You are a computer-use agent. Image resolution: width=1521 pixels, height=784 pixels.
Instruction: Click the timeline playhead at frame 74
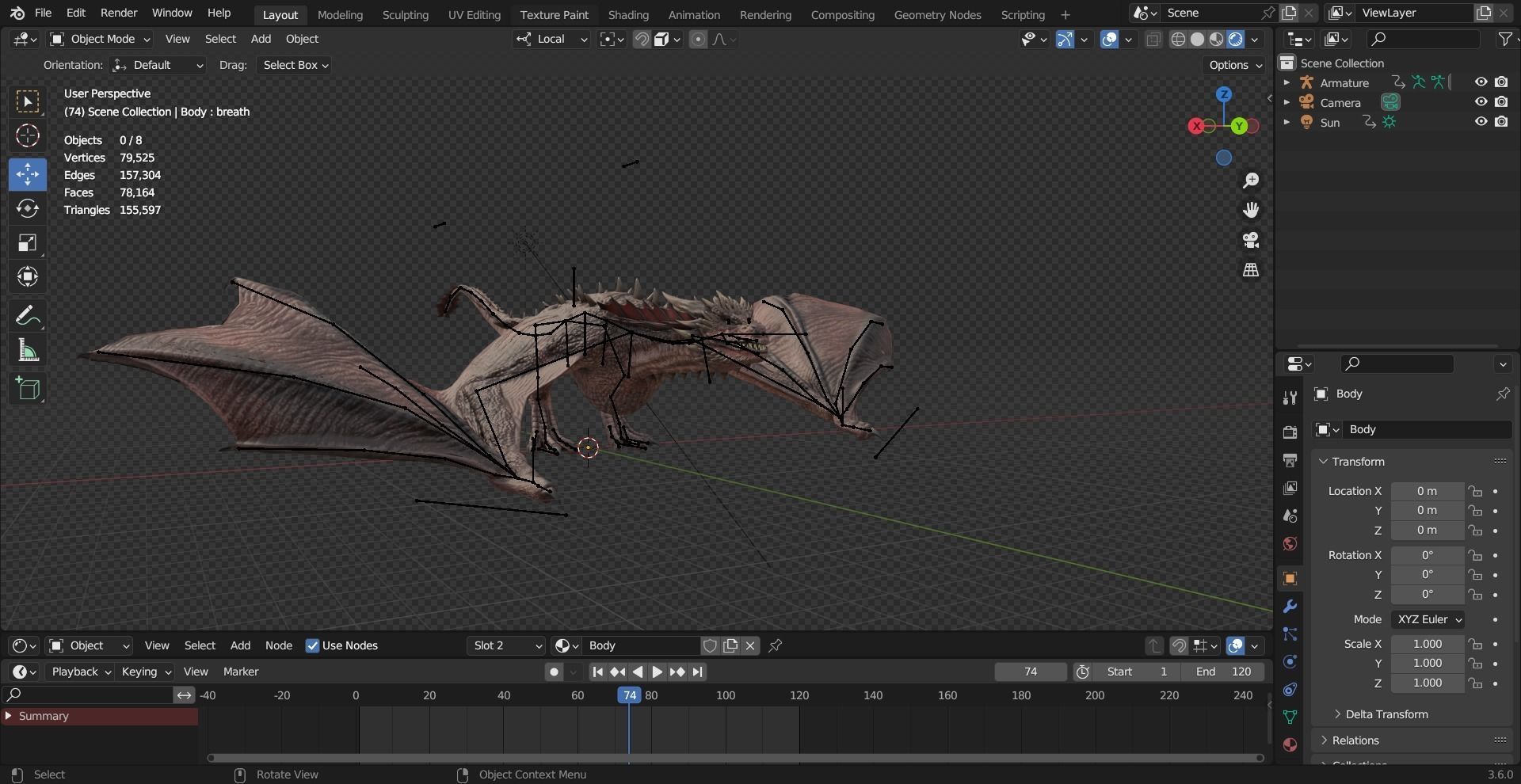(x=629, y=695)
